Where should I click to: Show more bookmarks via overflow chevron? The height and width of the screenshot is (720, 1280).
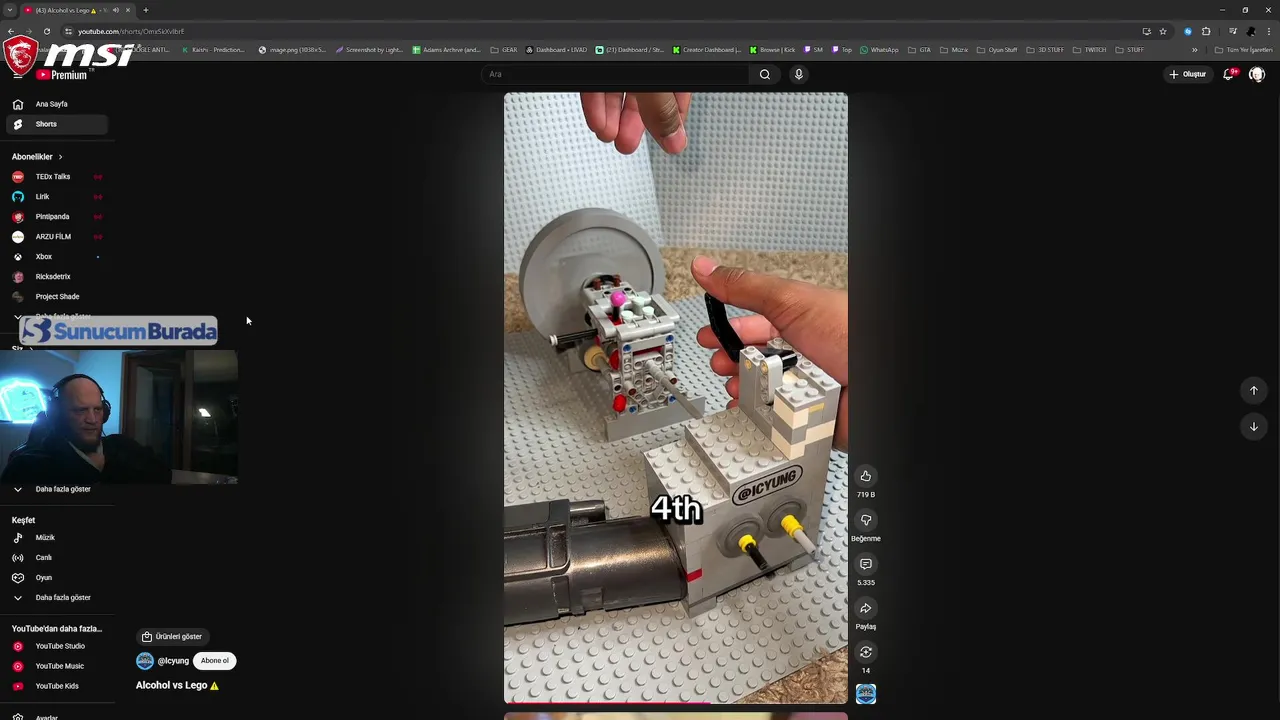coord(1194,50)
